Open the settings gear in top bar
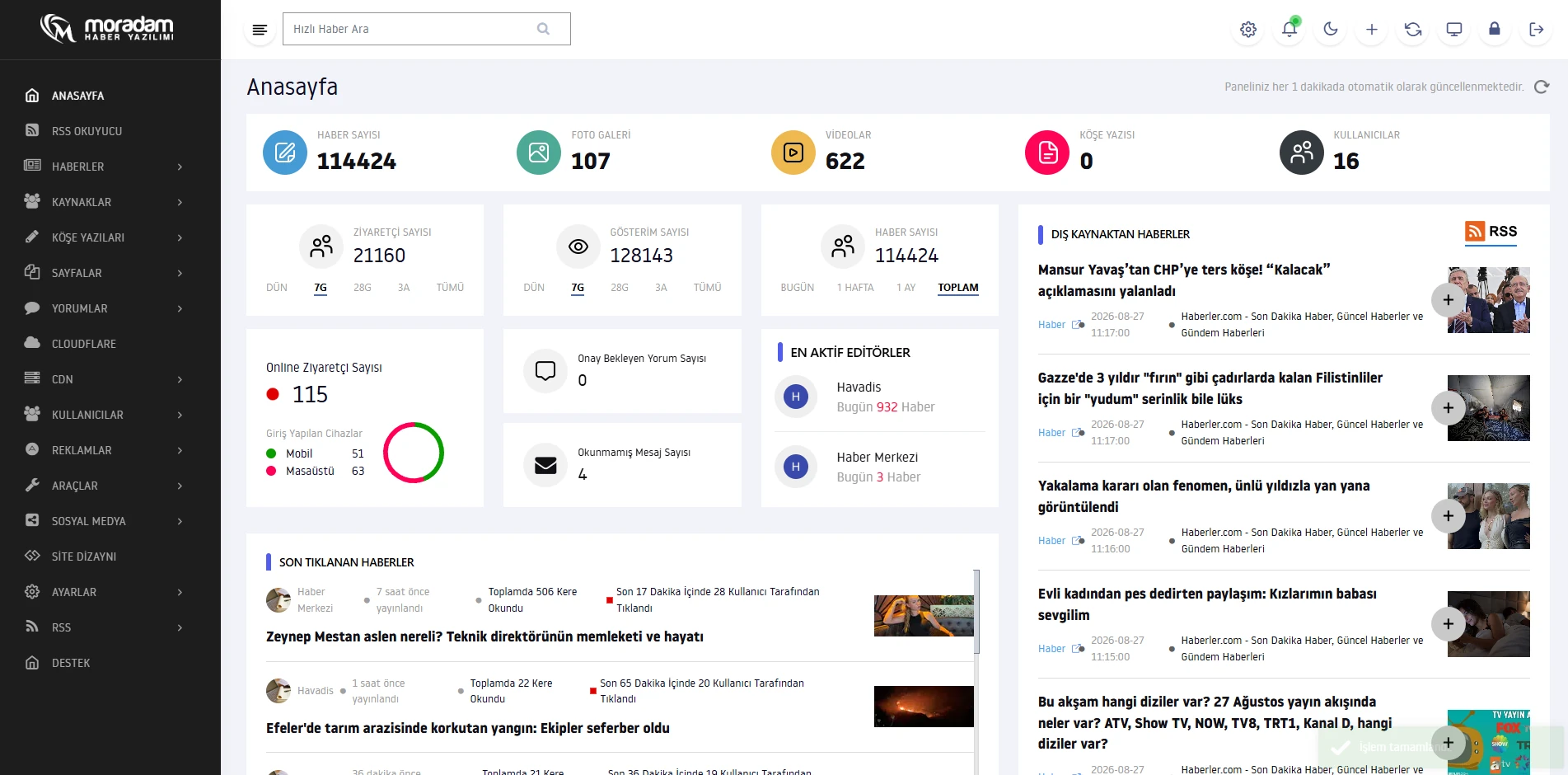1568x775 pixels. (1248, 30)
